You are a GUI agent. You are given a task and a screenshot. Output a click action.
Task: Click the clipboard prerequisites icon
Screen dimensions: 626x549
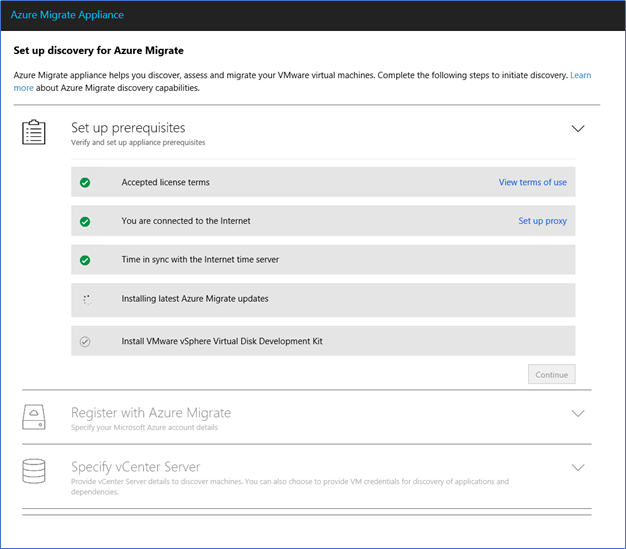pyautogui.click(x=34, y=132)
